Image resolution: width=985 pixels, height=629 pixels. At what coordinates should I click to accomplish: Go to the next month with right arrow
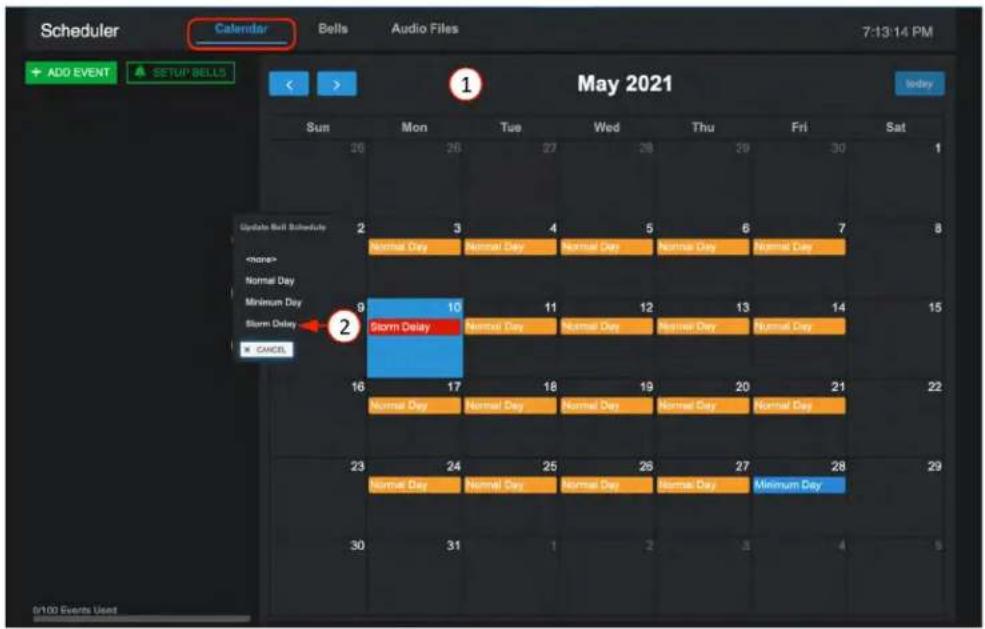[x=337, y=84]
